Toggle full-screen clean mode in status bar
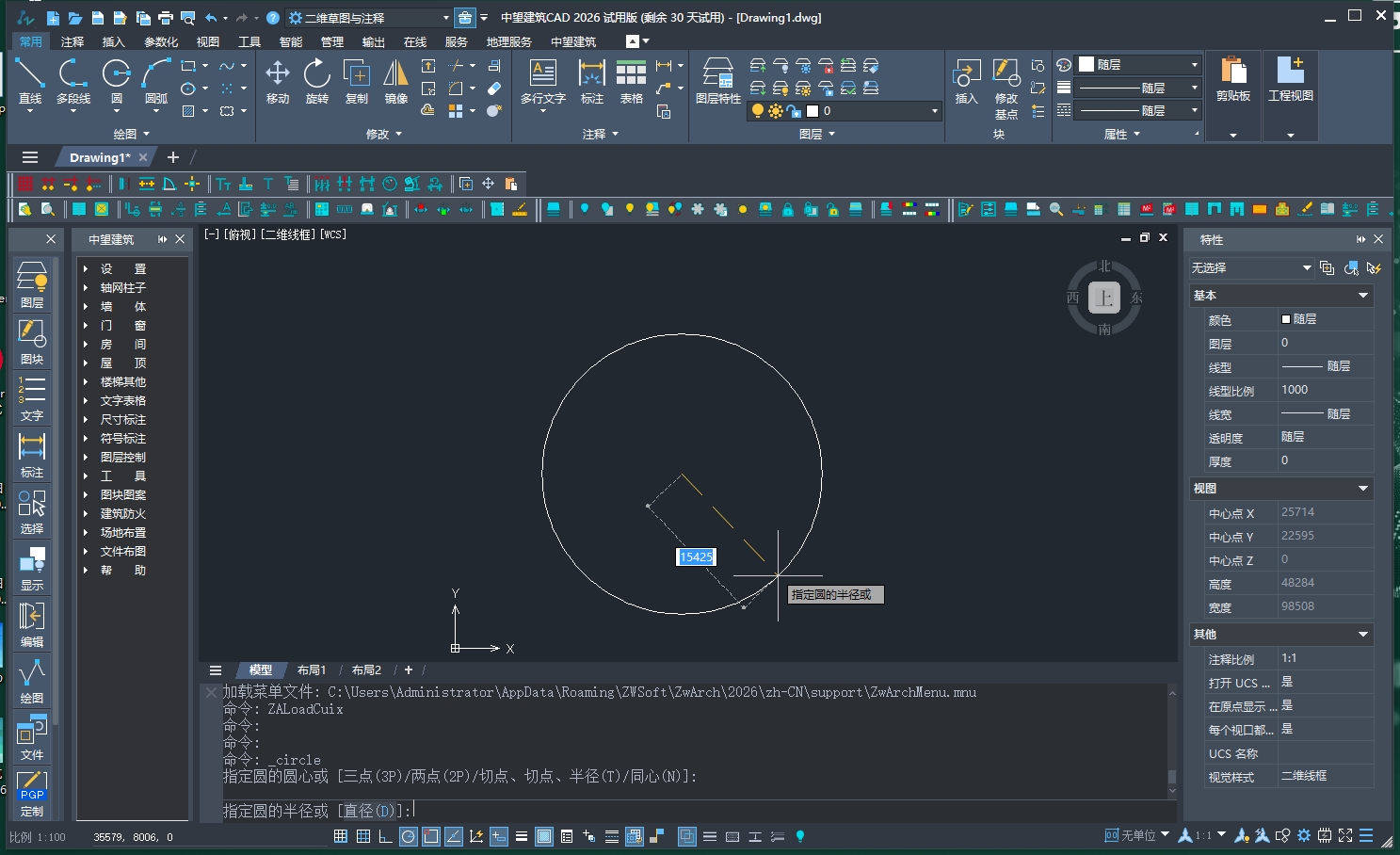Screen dimensions: 1400x855 1345,835
